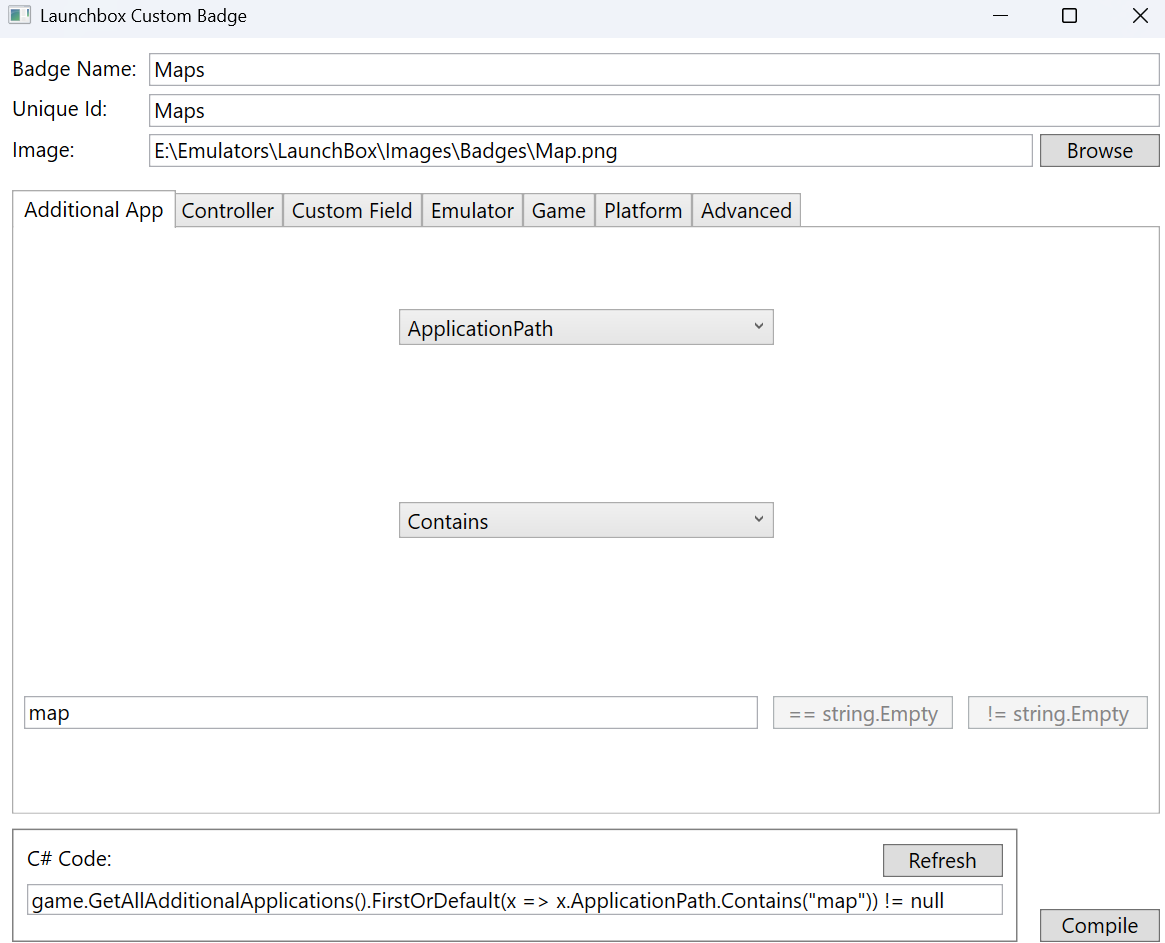Switch to the Controller tab

click(228, 211)
